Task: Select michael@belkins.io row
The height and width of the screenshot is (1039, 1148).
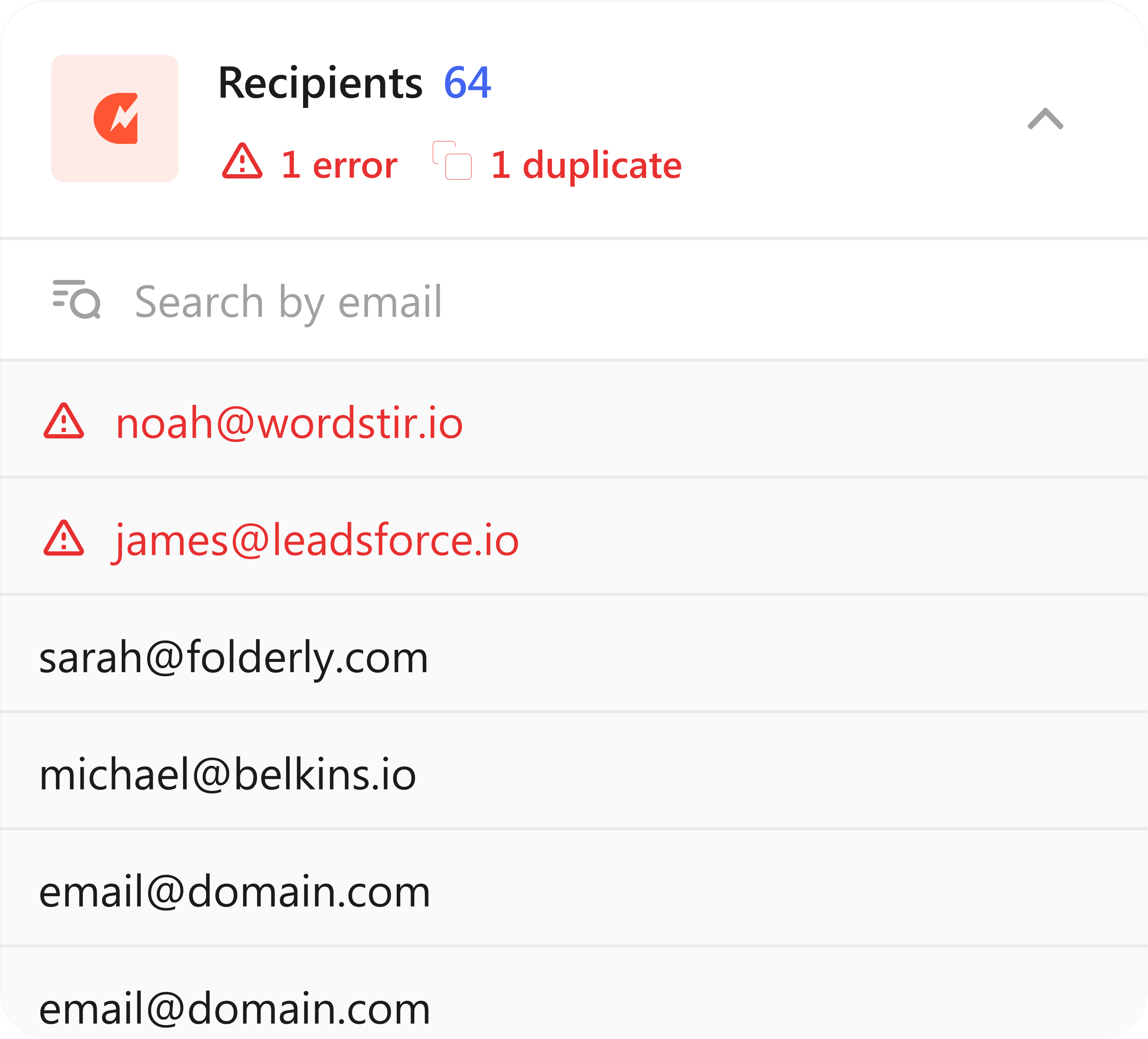Action: tap(228, 774)
